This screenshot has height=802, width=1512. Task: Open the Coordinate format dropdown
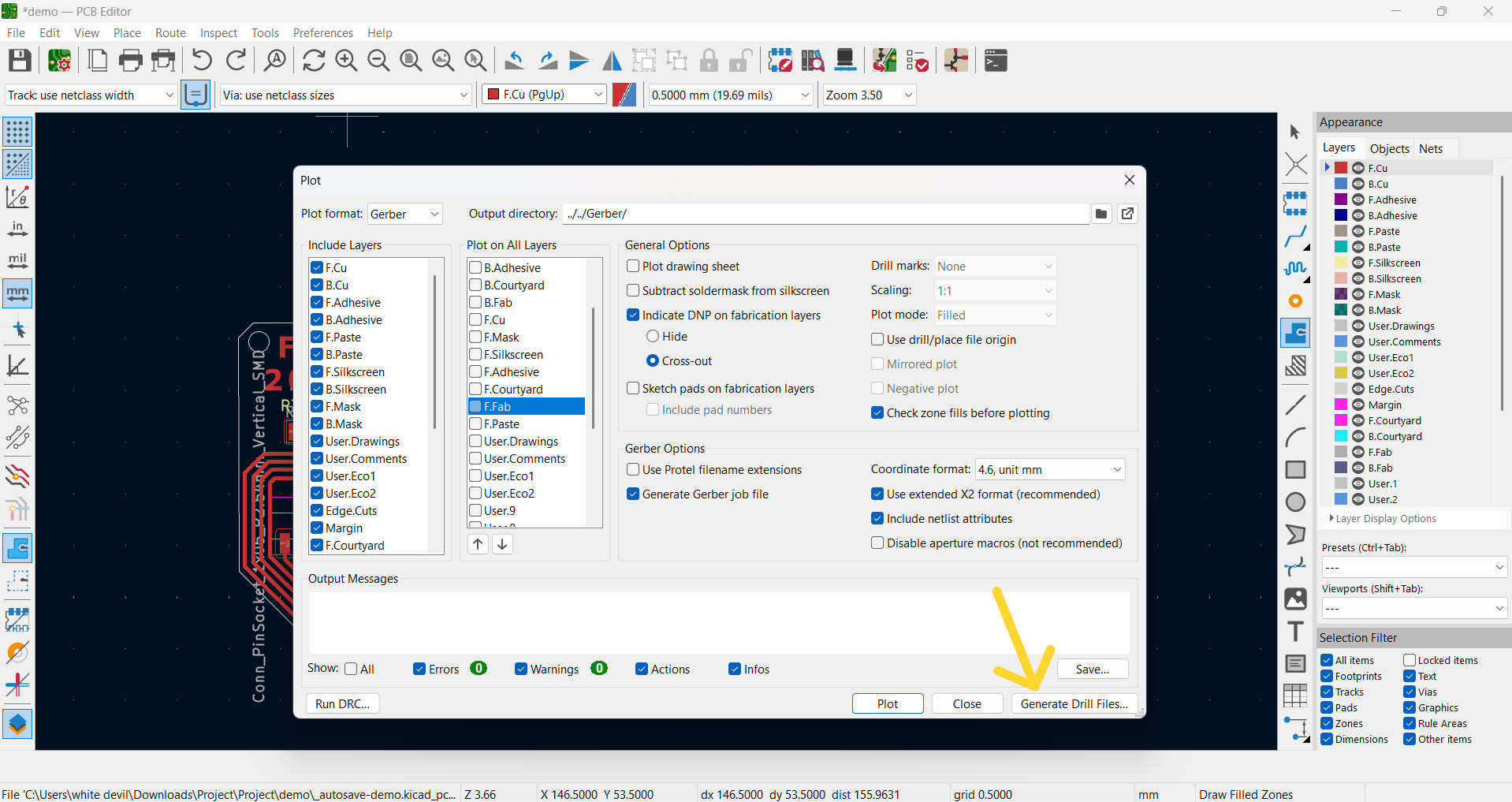click(x=1050, y=469)
